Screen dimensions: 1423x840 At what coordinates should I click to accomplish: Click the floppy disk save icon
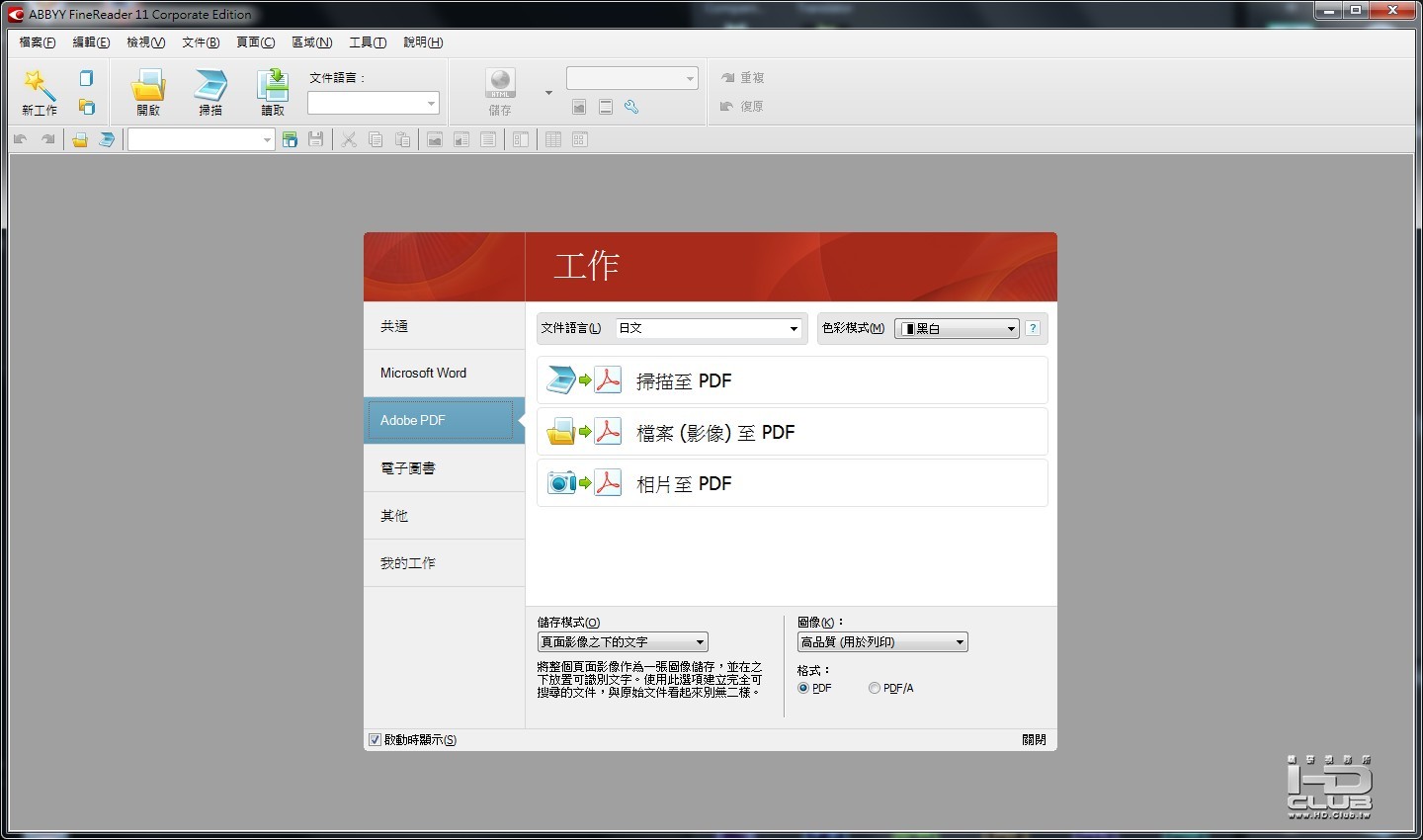point(316,140)
